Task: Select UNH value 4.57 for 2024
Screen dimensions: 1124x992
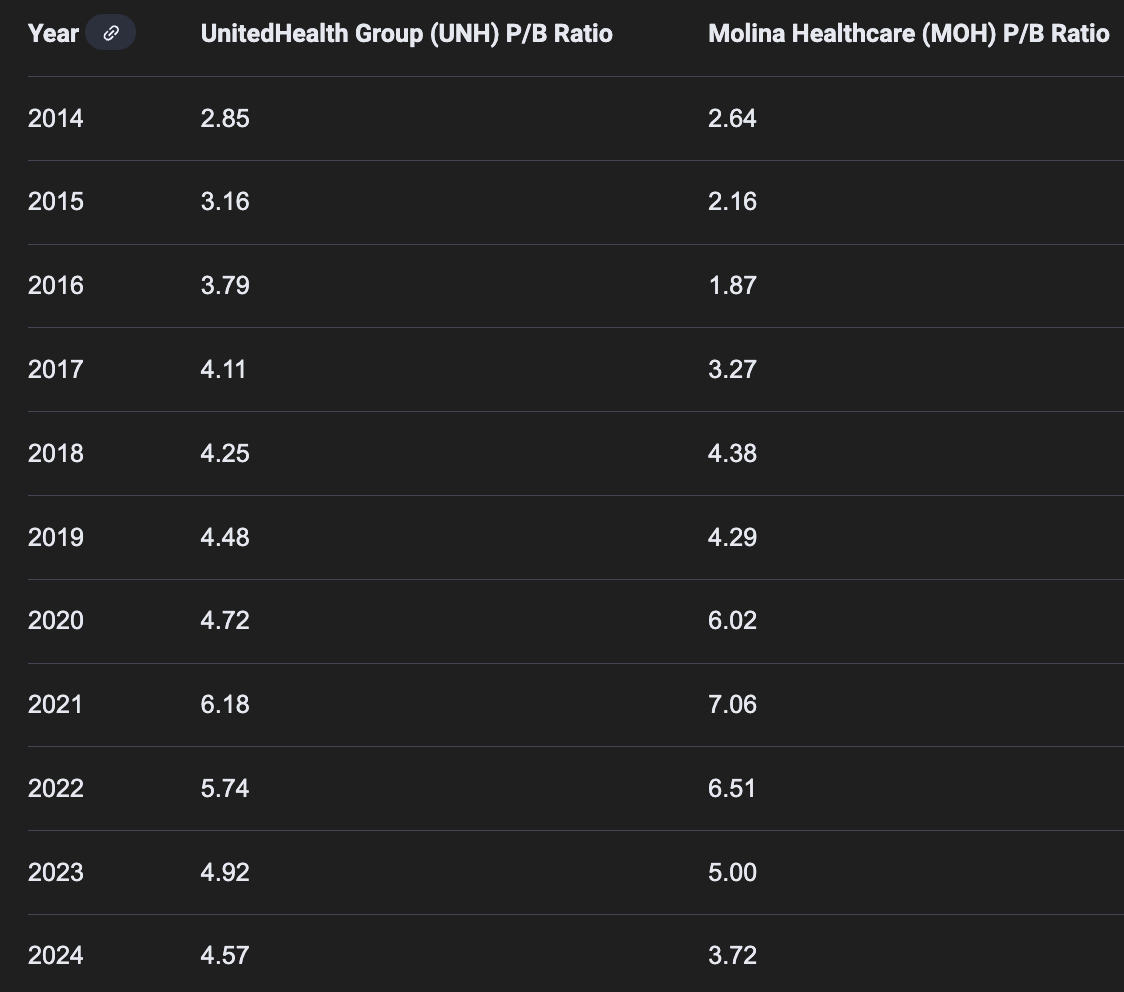Action: click(225, 955)
